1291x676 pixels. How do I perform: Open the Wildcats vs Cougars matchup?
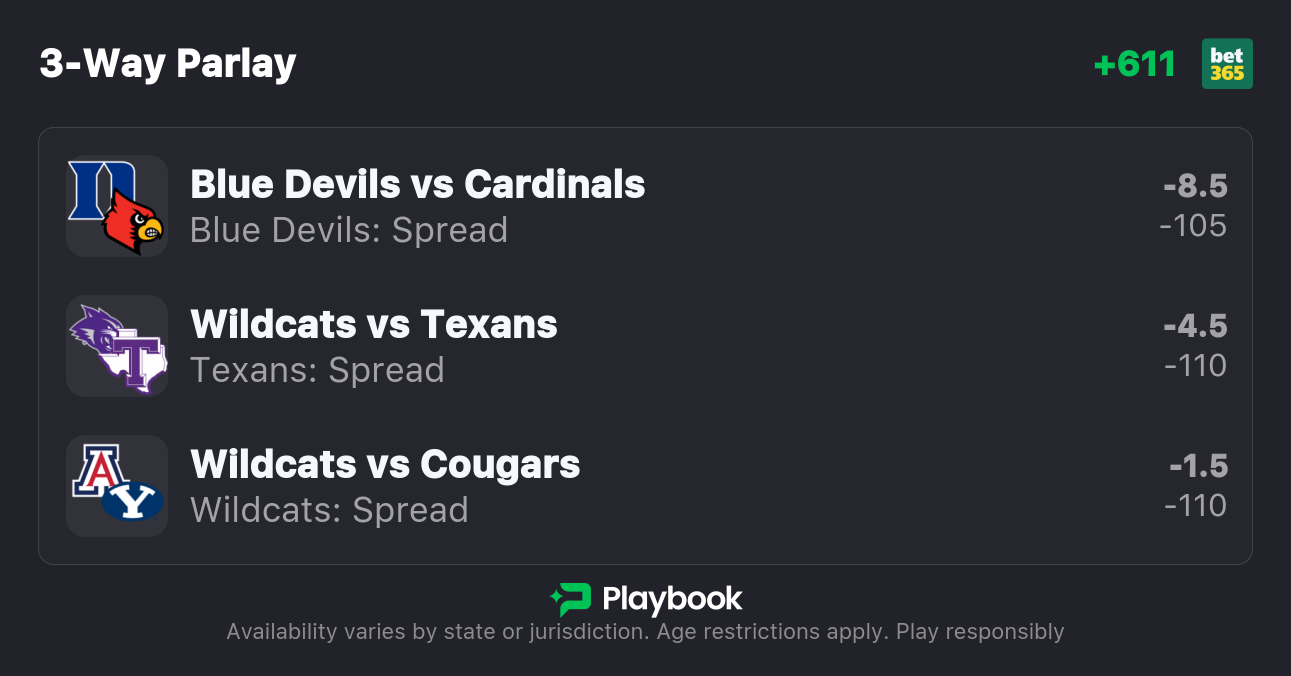click(385, 464)
